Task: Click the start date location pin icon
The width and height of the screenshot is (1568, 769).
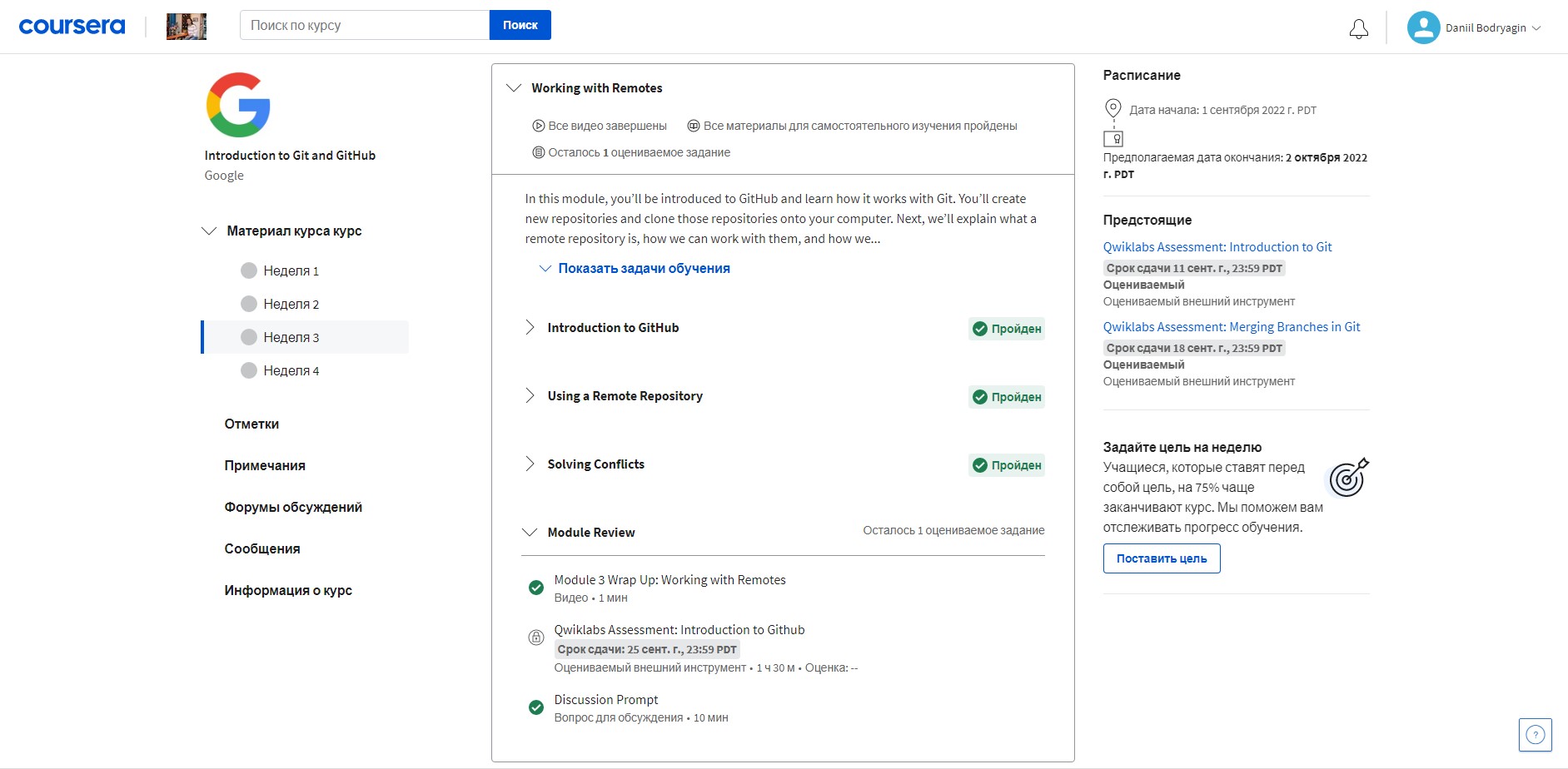Action: tap(1113, 108)
